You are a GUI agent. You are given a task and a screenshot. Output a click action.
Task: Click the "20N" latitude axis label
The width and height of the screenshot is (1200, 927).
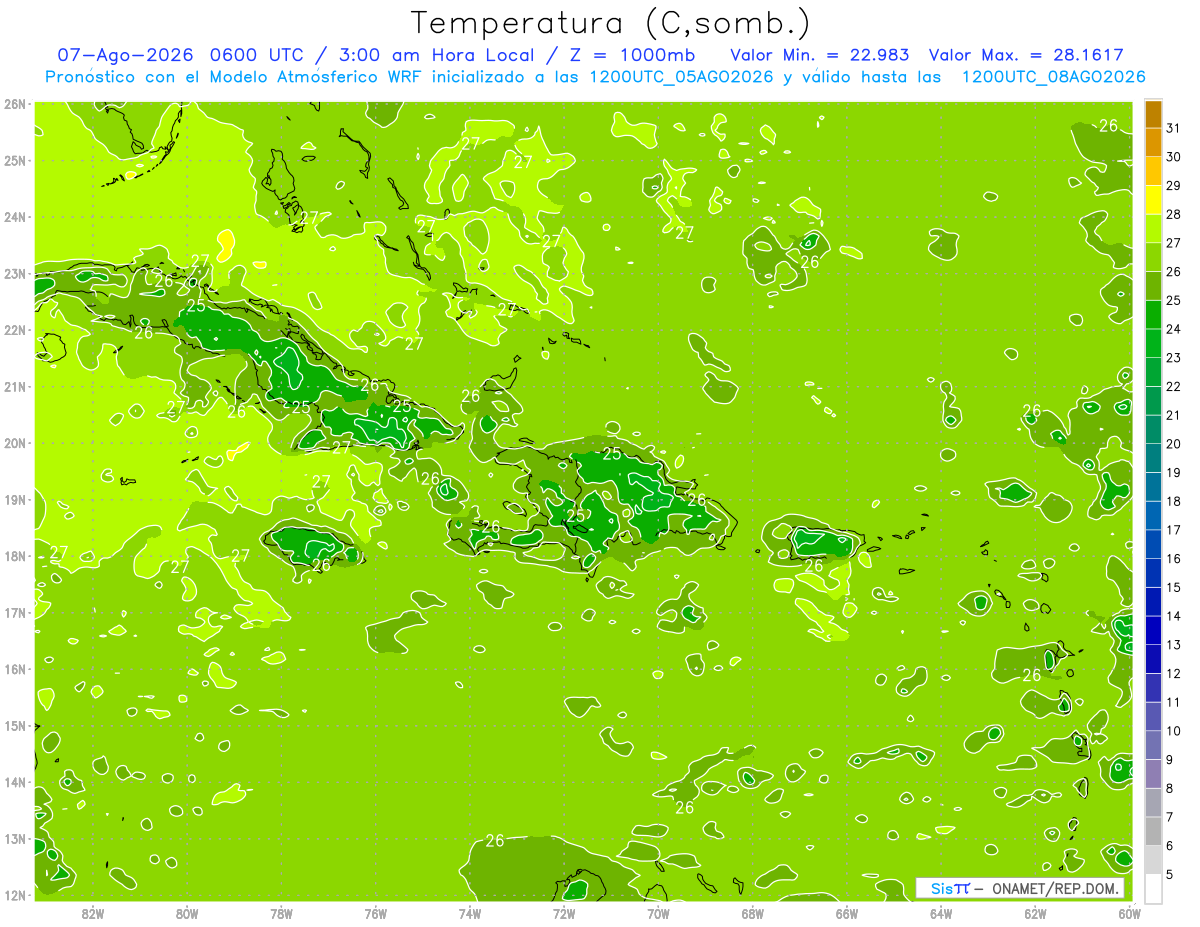pyautogui.click(x=14, y=443)
